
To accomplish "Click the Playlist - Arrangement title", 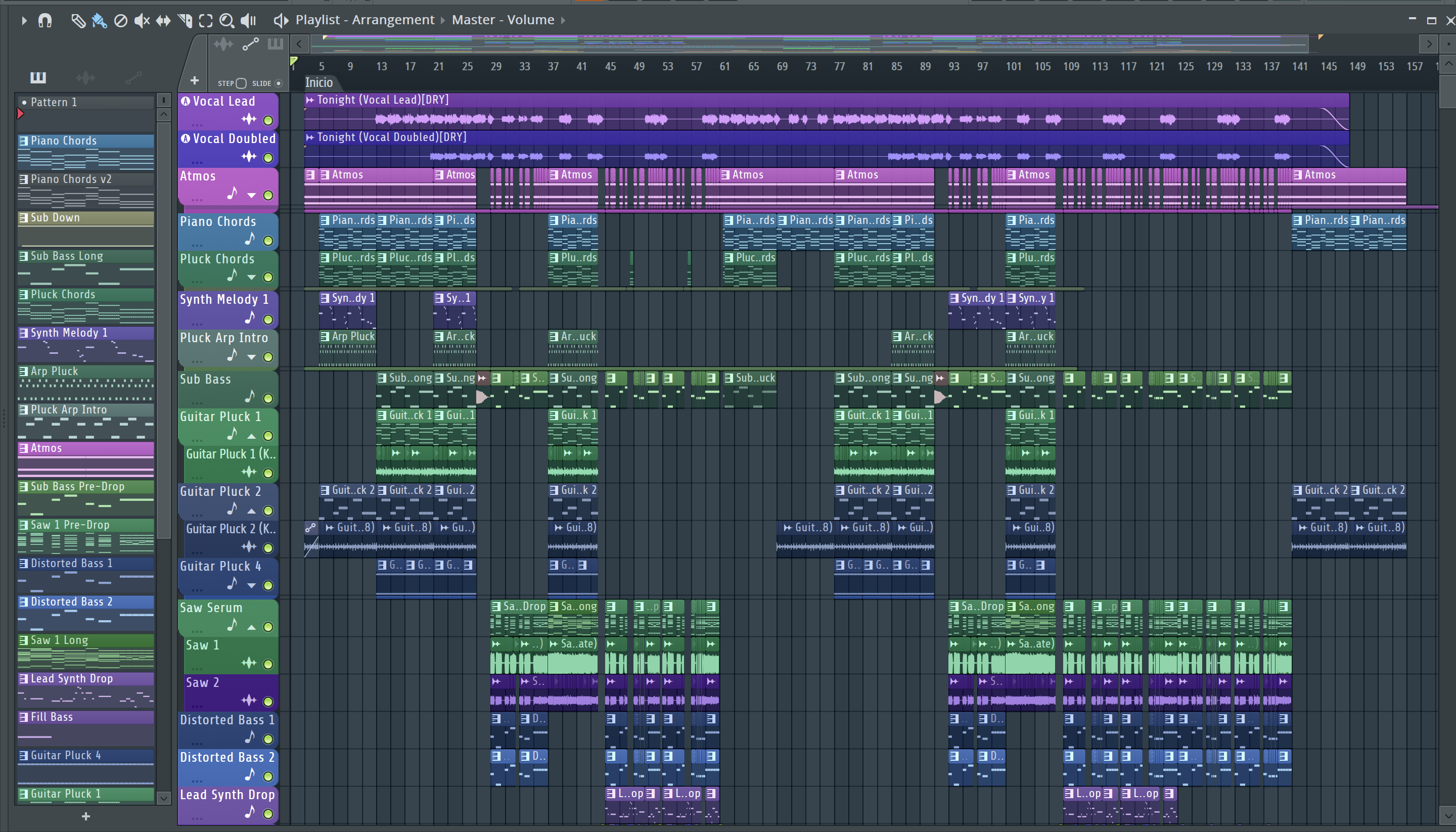I will click(365, 20).
